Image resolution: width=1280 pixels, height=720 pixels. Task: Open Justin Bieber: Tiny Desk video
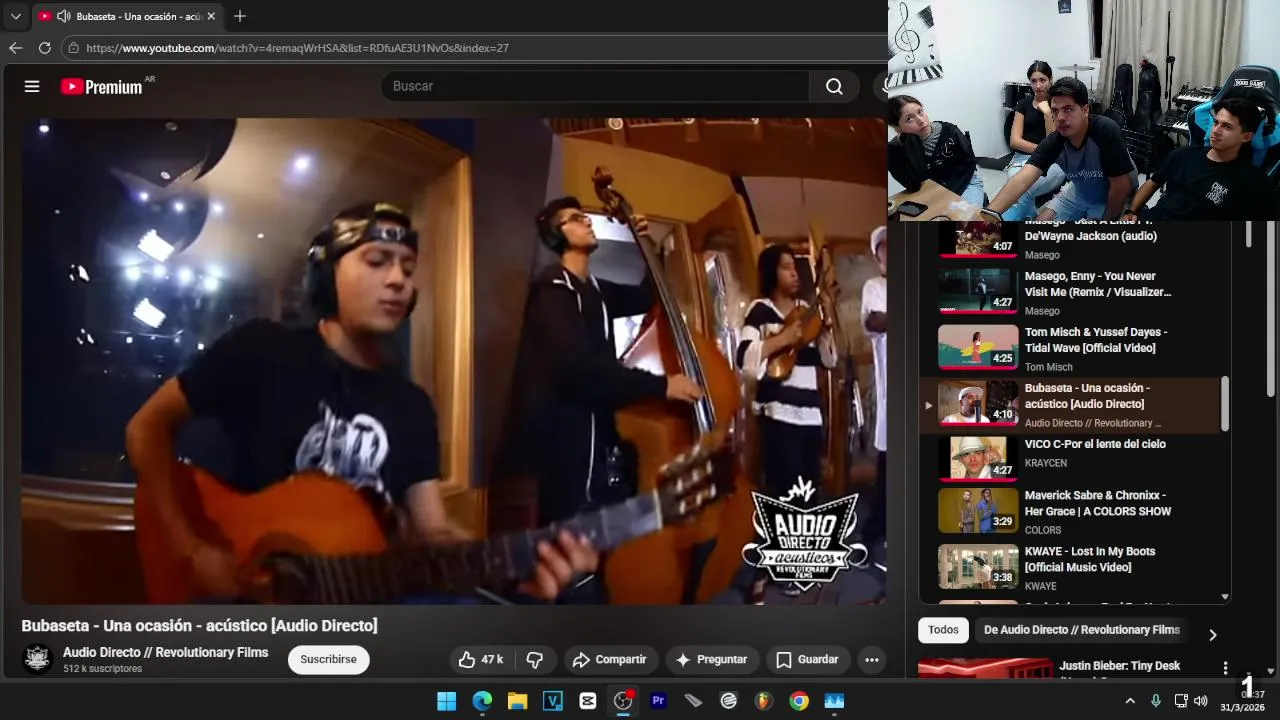pos(1120,666)
